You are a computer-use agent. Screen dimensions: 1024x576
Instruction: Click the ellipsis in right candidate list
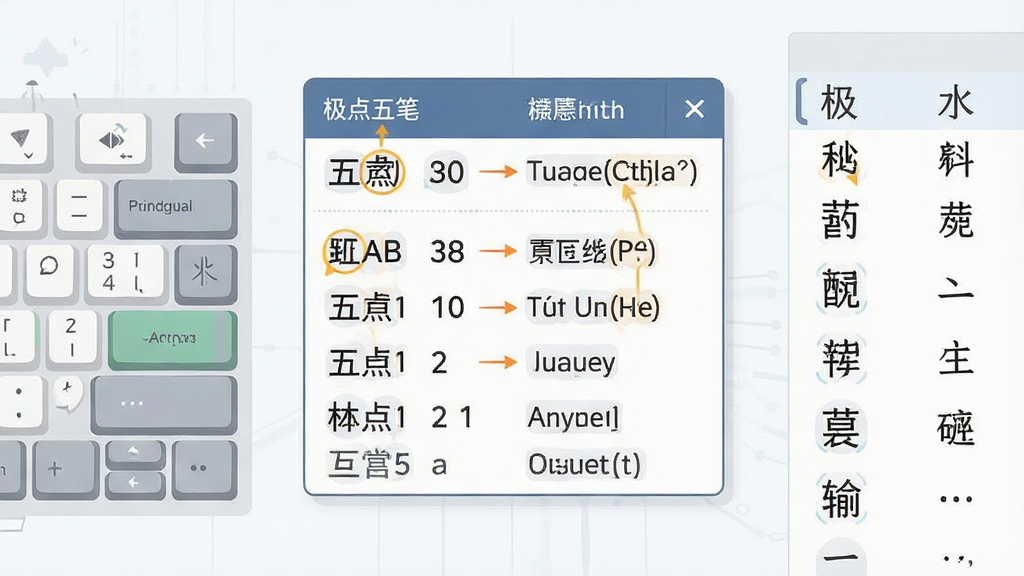point(956,500)
